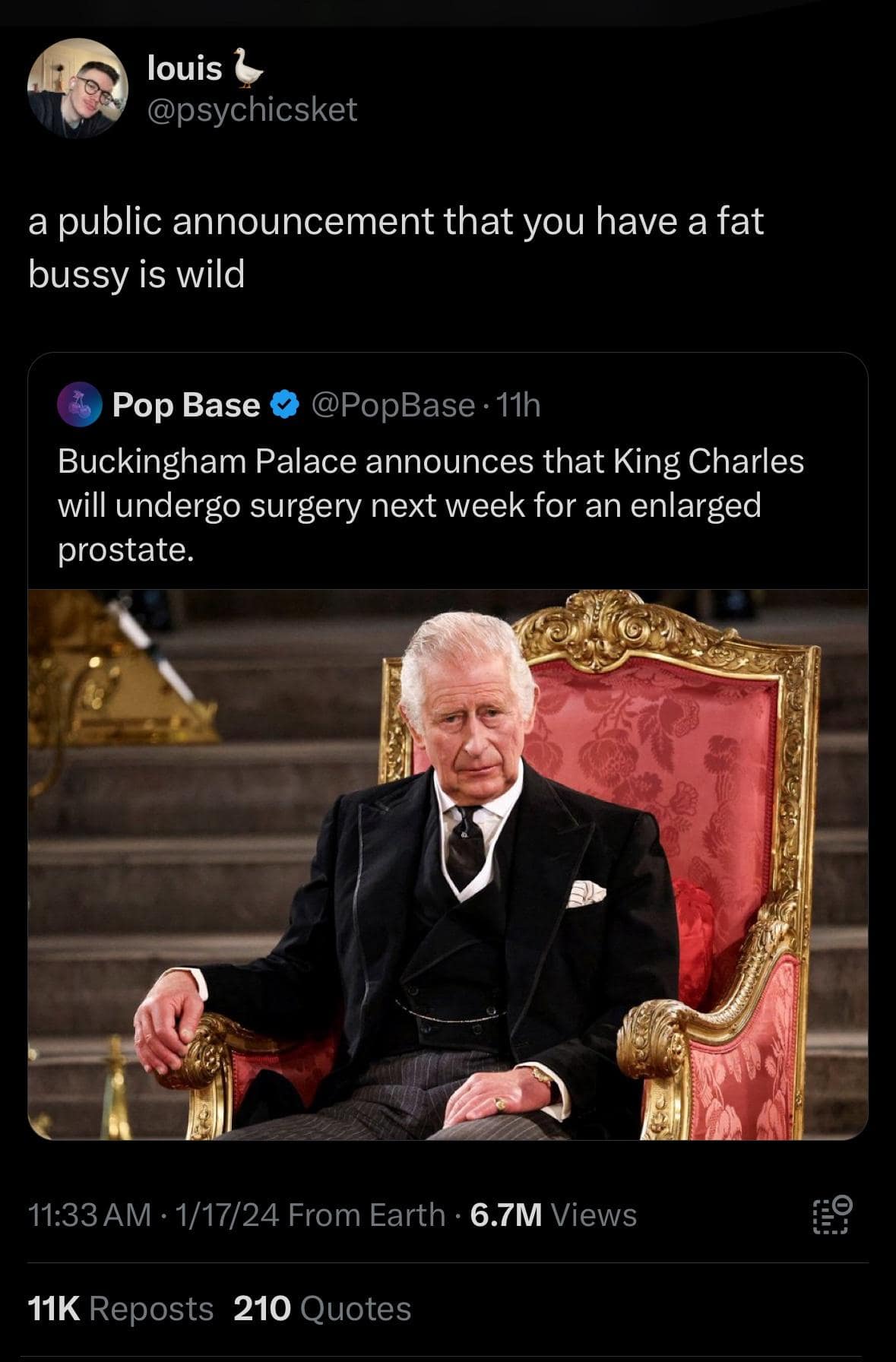Select the main tweet text about announcement

(x=396, y=247)
